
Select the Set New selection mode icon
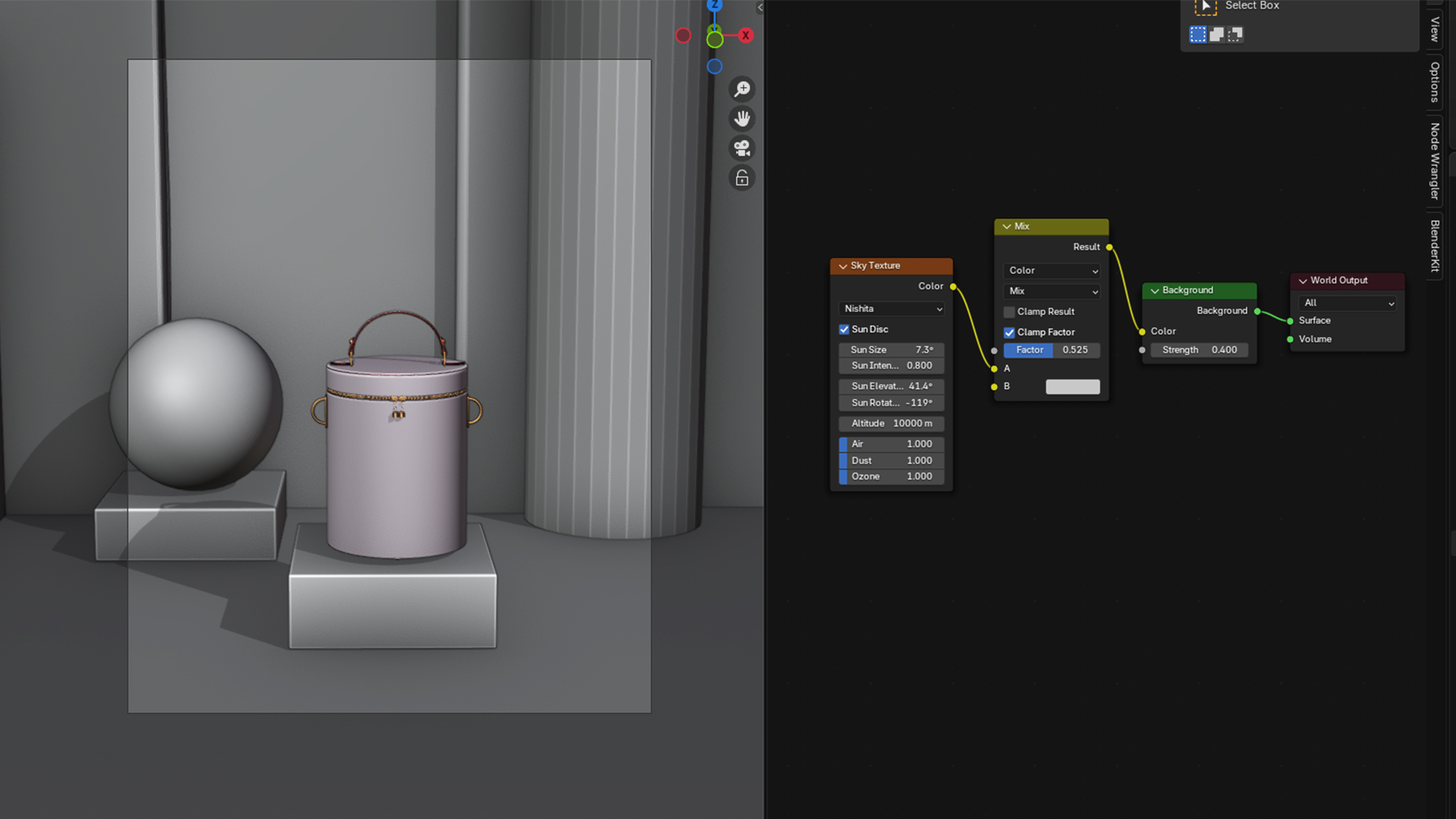[x=1197, y=35]
